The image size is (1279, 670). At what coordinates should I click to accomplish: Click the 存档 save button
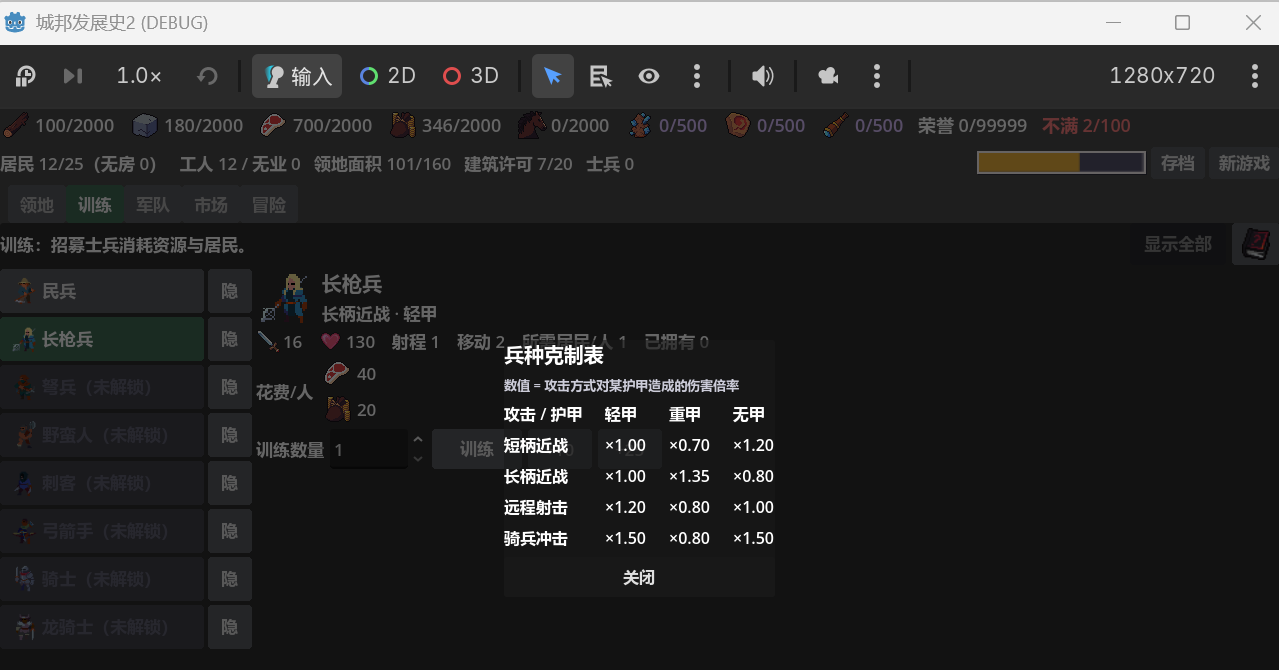pos(1178,163)
